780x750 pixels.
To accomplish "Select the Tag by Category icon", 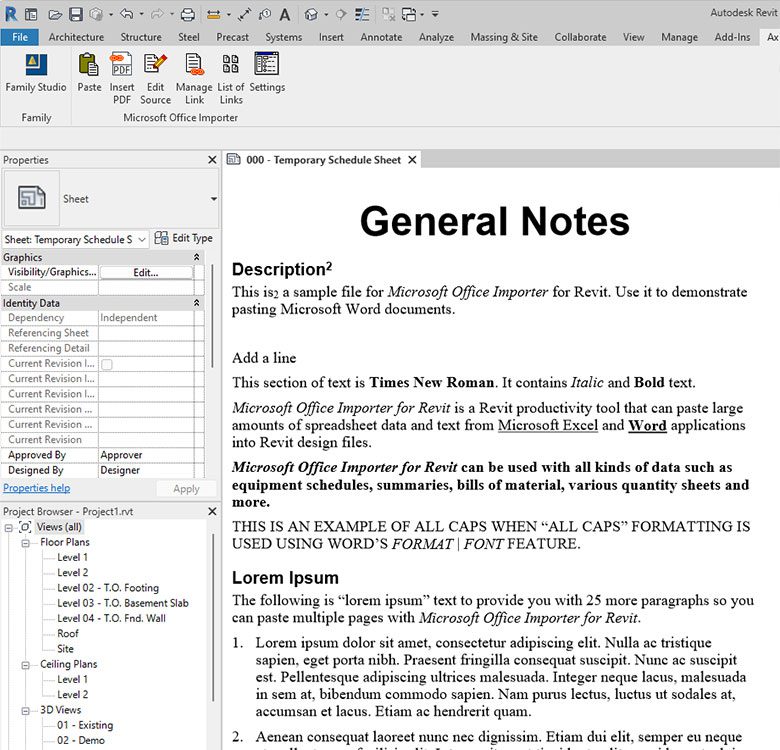I will coord(265,15).
